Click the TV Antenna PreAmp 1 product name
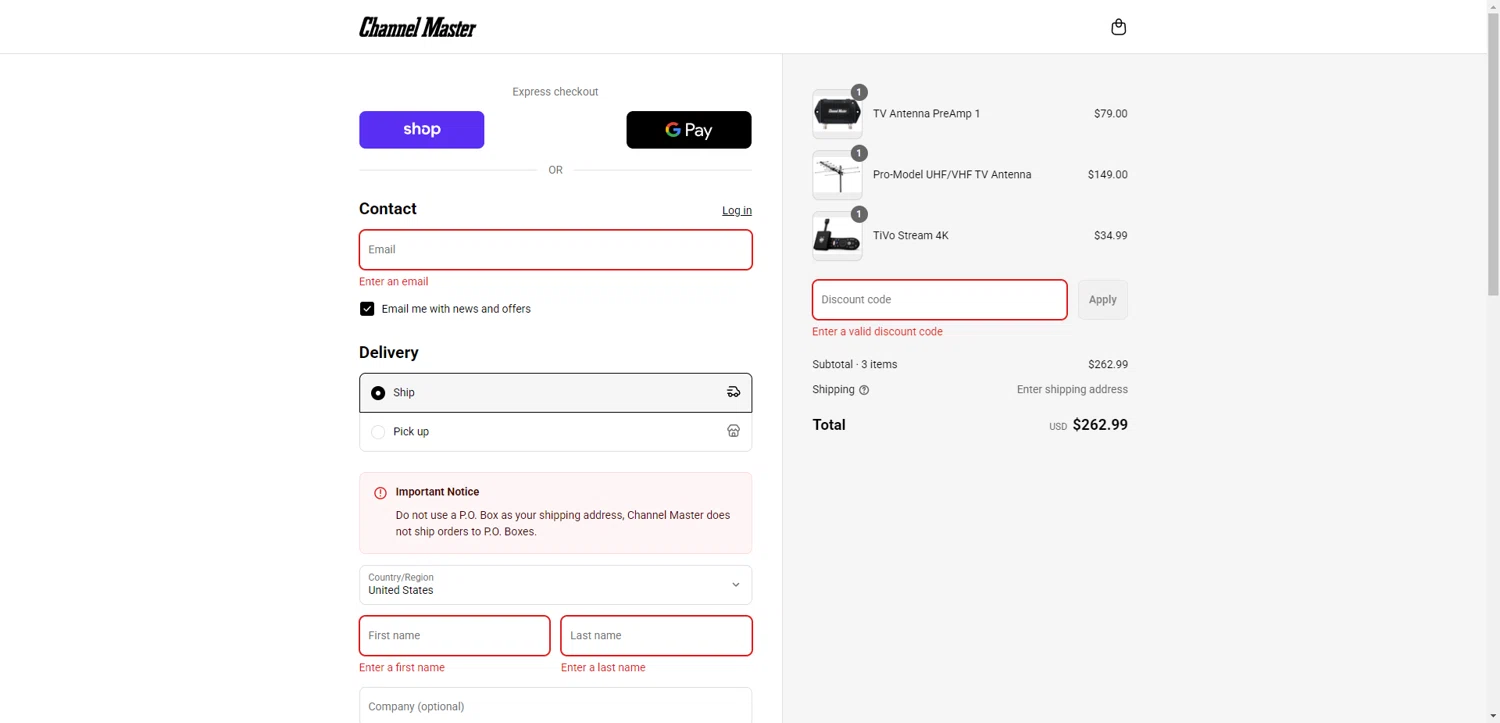This screenshot has height=723, width=1500. [926, 114]
